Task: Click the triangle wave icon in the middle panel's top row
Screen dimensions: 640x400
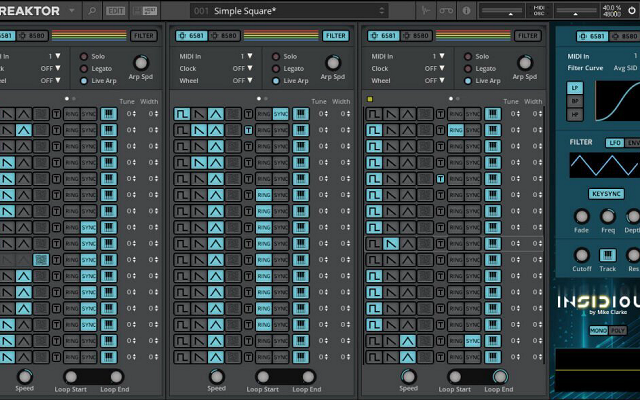Action: (x=216, y=114)
